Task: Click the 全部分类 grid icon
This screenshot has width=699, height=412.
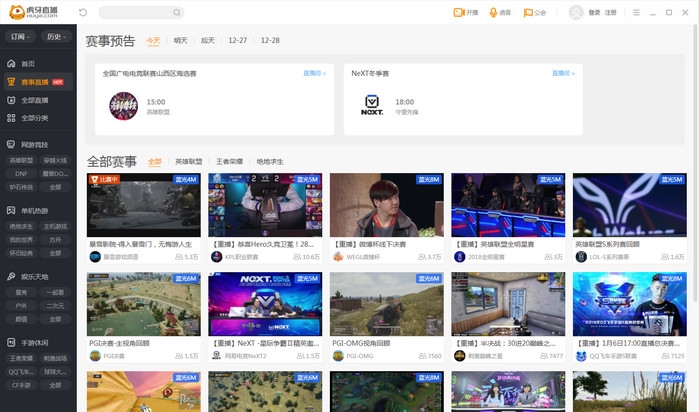Action: coord(11,118)
